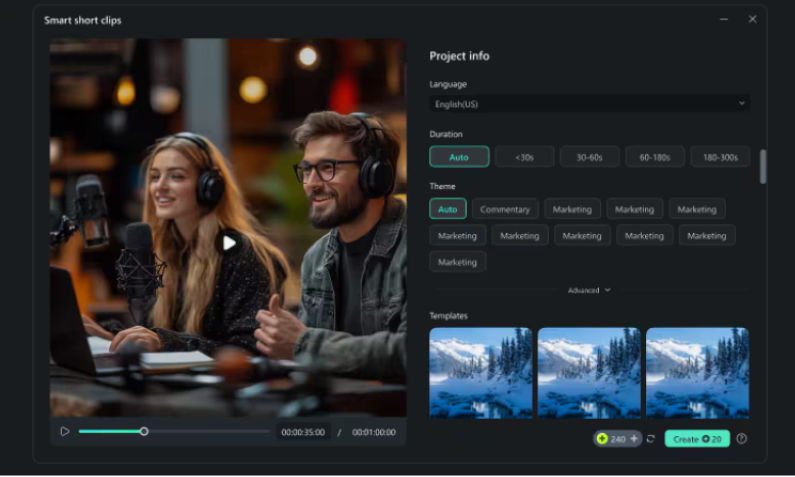This screenshot has width=795, height=477.
Task: Choose the 30-60s duration button
Action: coord(590,157)
